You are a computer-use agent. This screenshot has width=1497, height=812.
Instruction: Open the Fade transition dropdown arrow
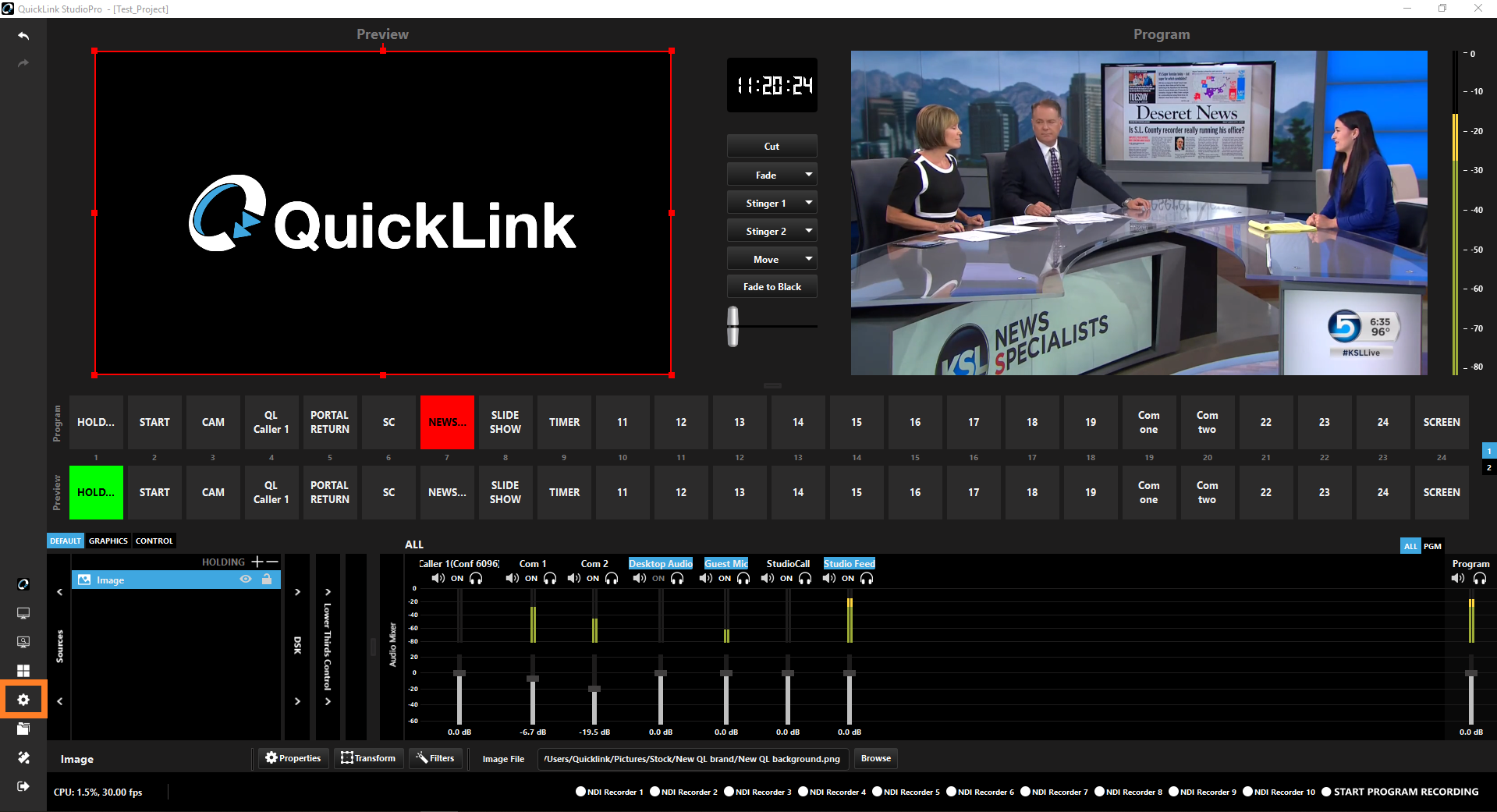point(809,175)
